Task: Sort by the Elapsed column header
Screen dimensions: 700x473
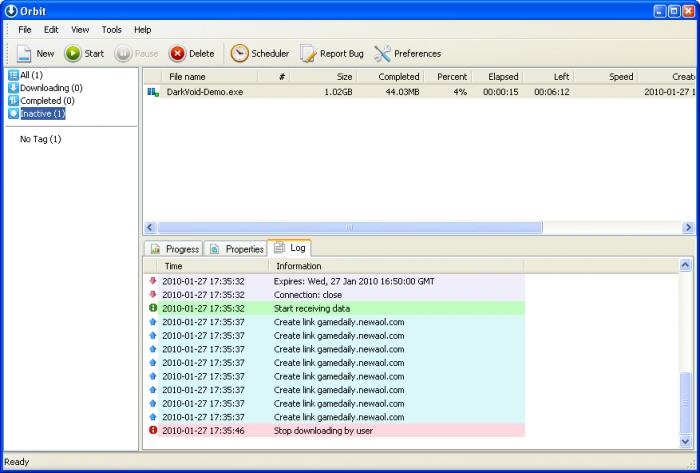Action: pyautogui.click(x=497, y=77)
